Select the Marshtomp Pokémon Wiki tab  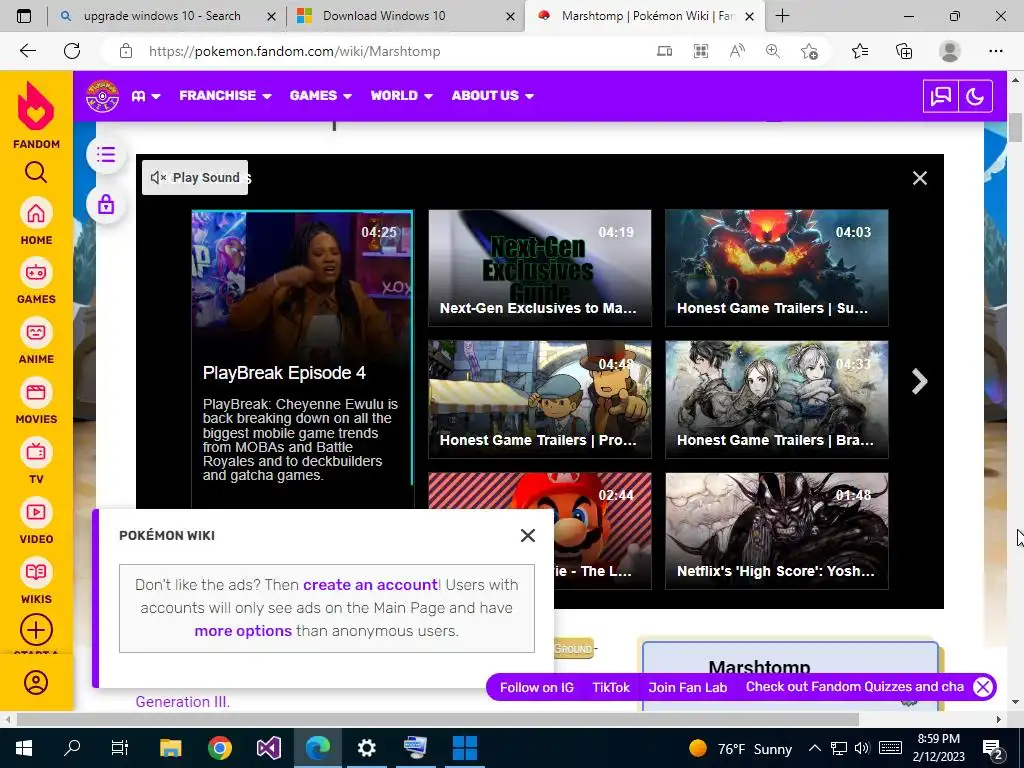[645, 16]
